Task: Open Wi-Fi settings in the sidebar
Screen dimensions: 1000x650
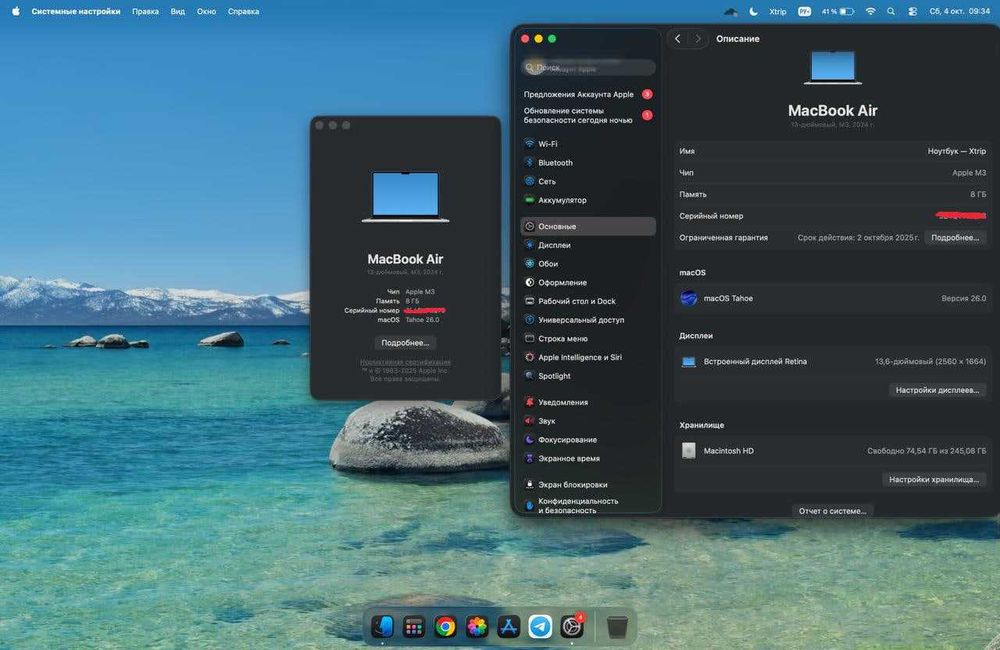Action: 587,144
